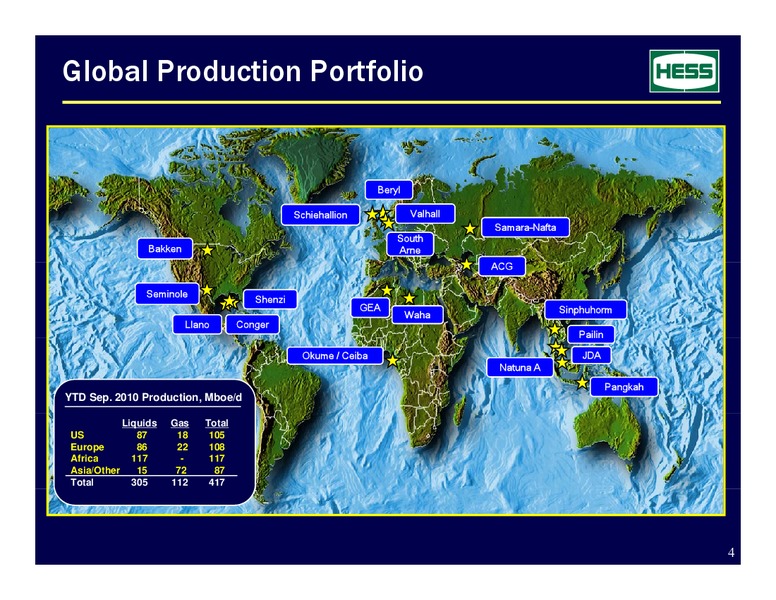Select the GEA map label
Image resolution: width=776 pixels, height=600 pixels.
point(370,307)
